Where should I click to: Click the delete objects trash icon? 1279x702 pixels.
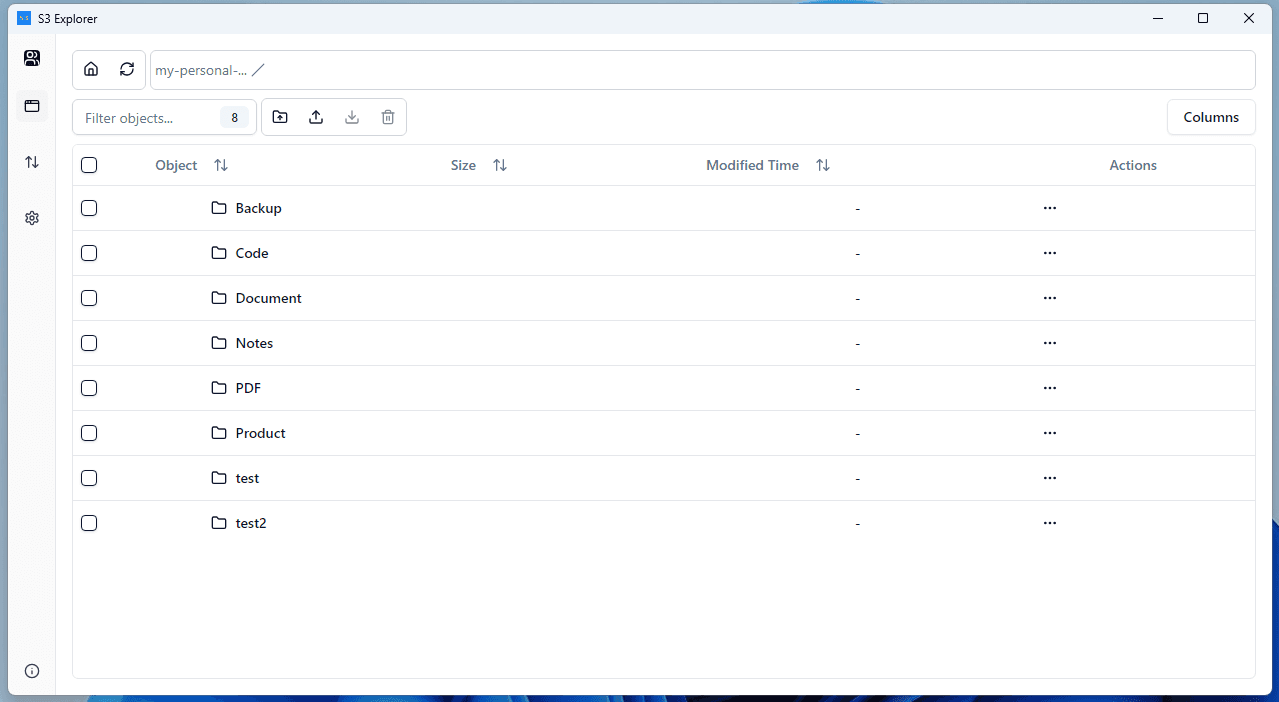pos(388,117)
